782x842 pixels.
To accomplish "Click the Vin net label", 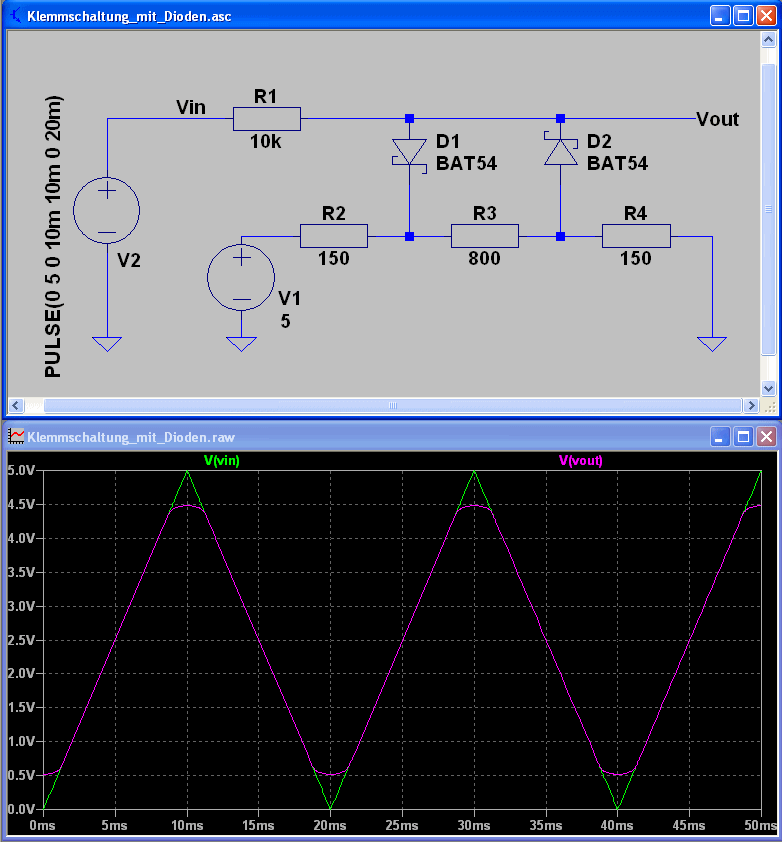I will (191, 107).
